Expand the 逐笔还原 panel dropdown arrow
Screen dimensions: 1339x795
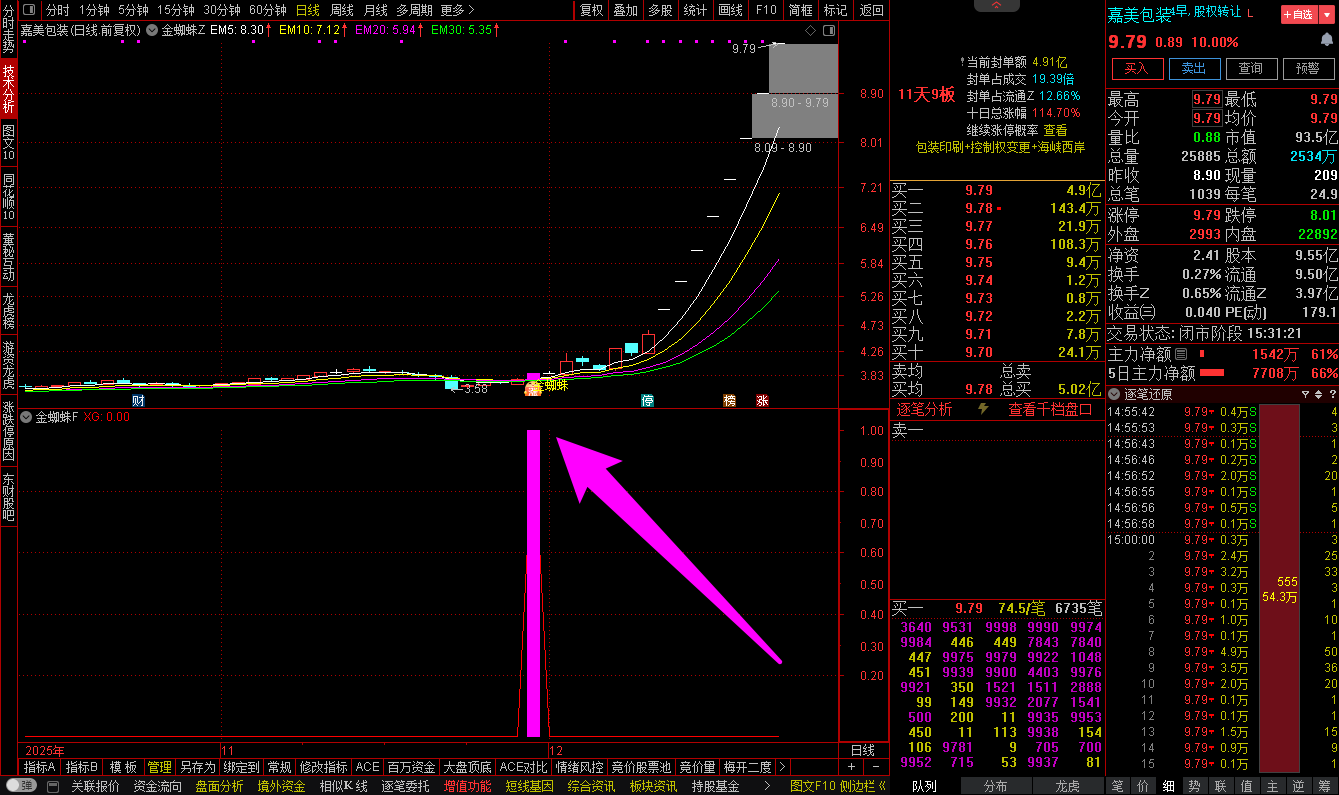[x=1114, y=394]
